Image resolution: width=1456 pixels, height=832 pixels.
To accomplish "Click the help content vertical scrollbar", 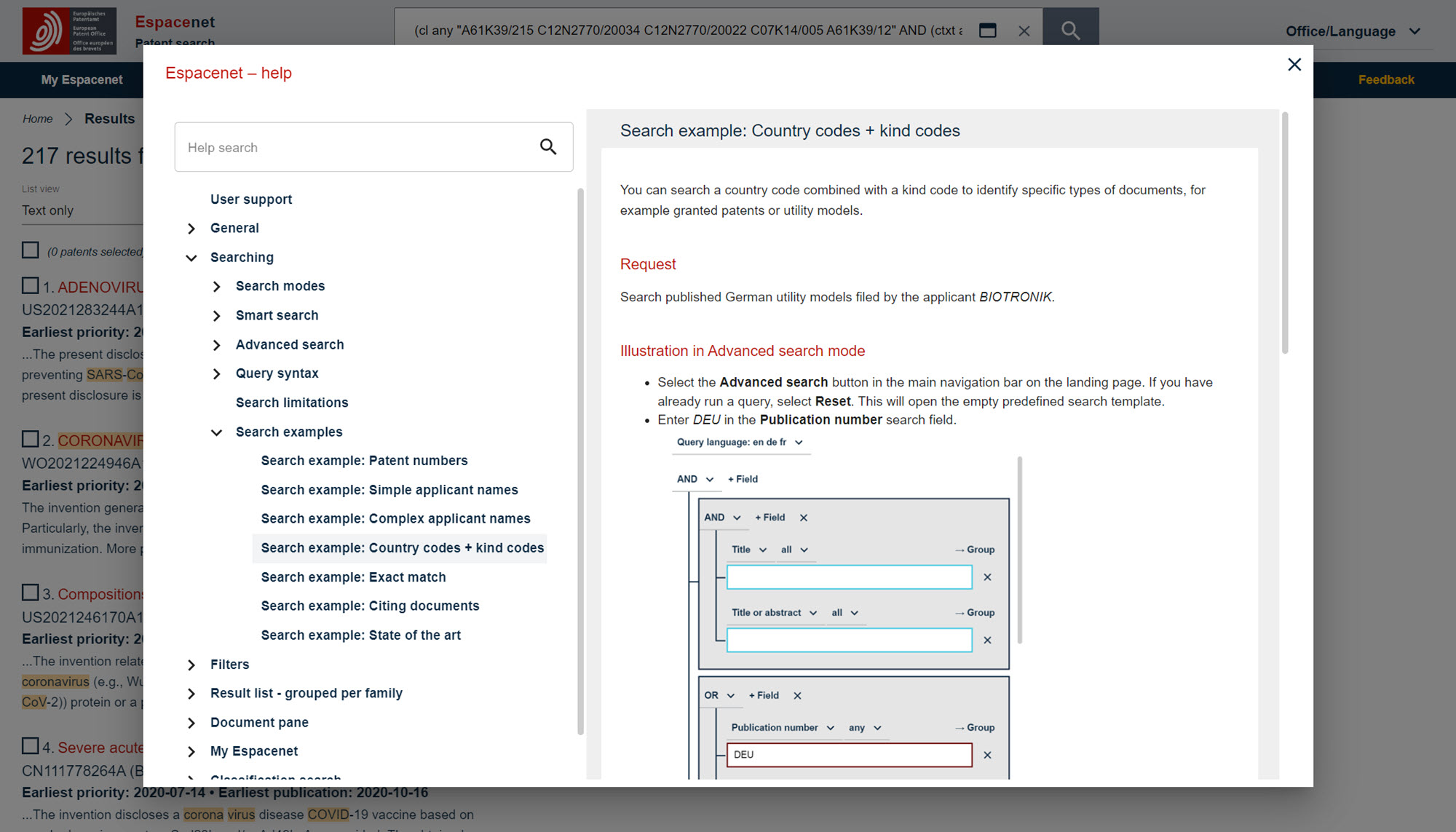I will pyautogui.click(x=1285, y=233).
